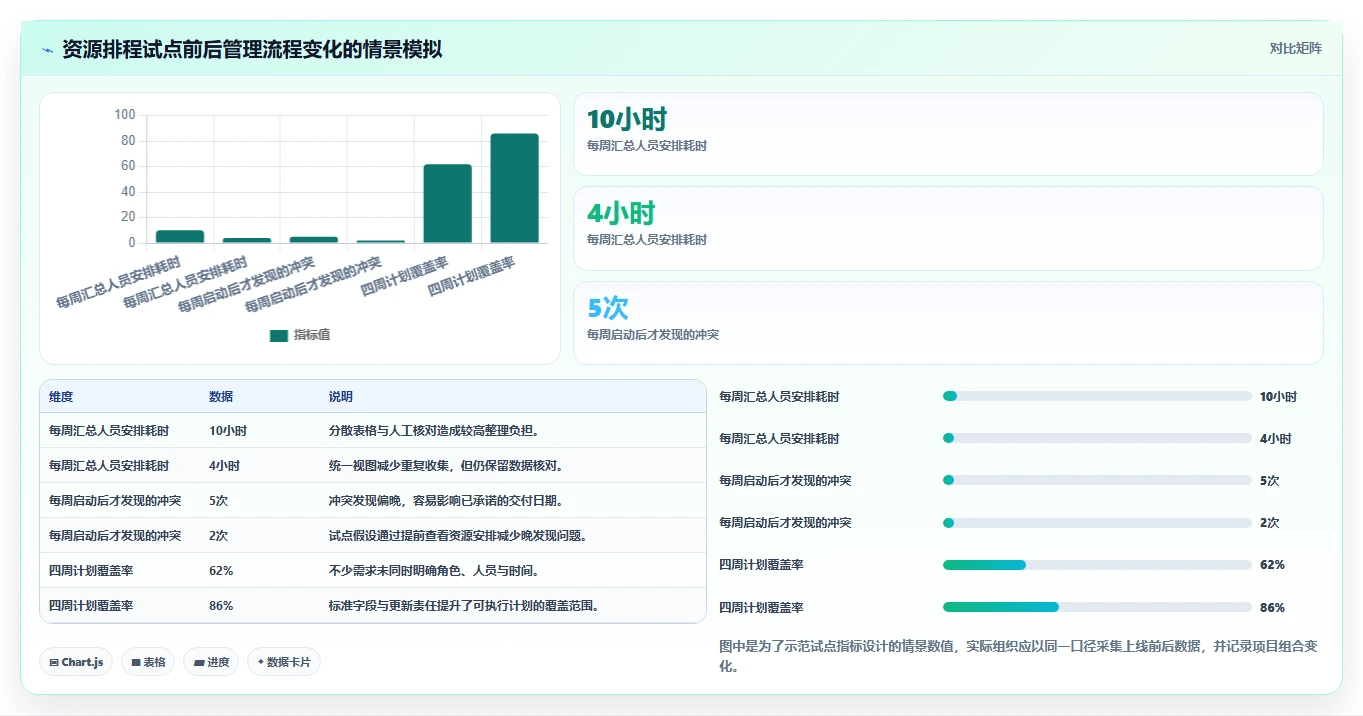The image size is (1363, 716).
Task: Click the 每周启动后才发现的冲突 label under the 5次 card value
Action: (x=653, y=335)
